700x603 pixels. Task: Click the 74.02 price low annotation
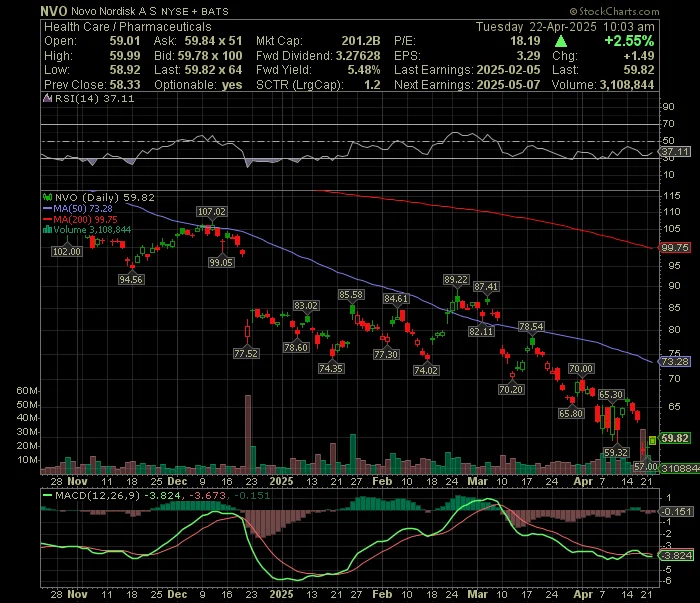[426, 370]
